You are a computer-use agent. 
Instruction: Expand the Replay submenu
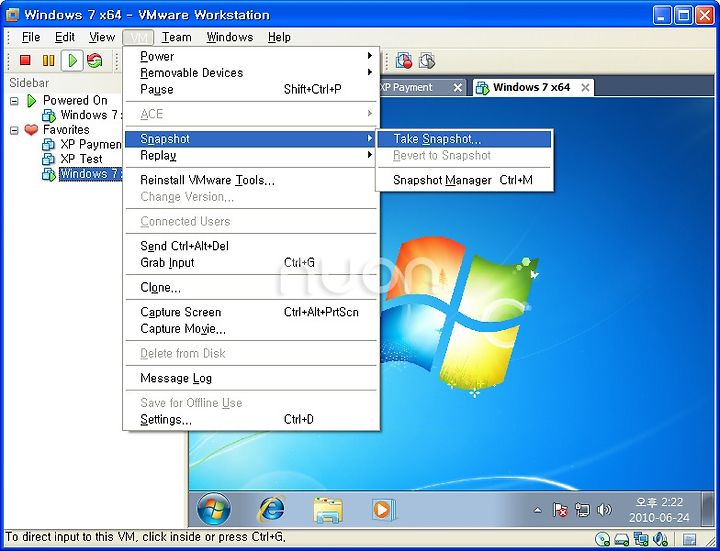point(251,156)
